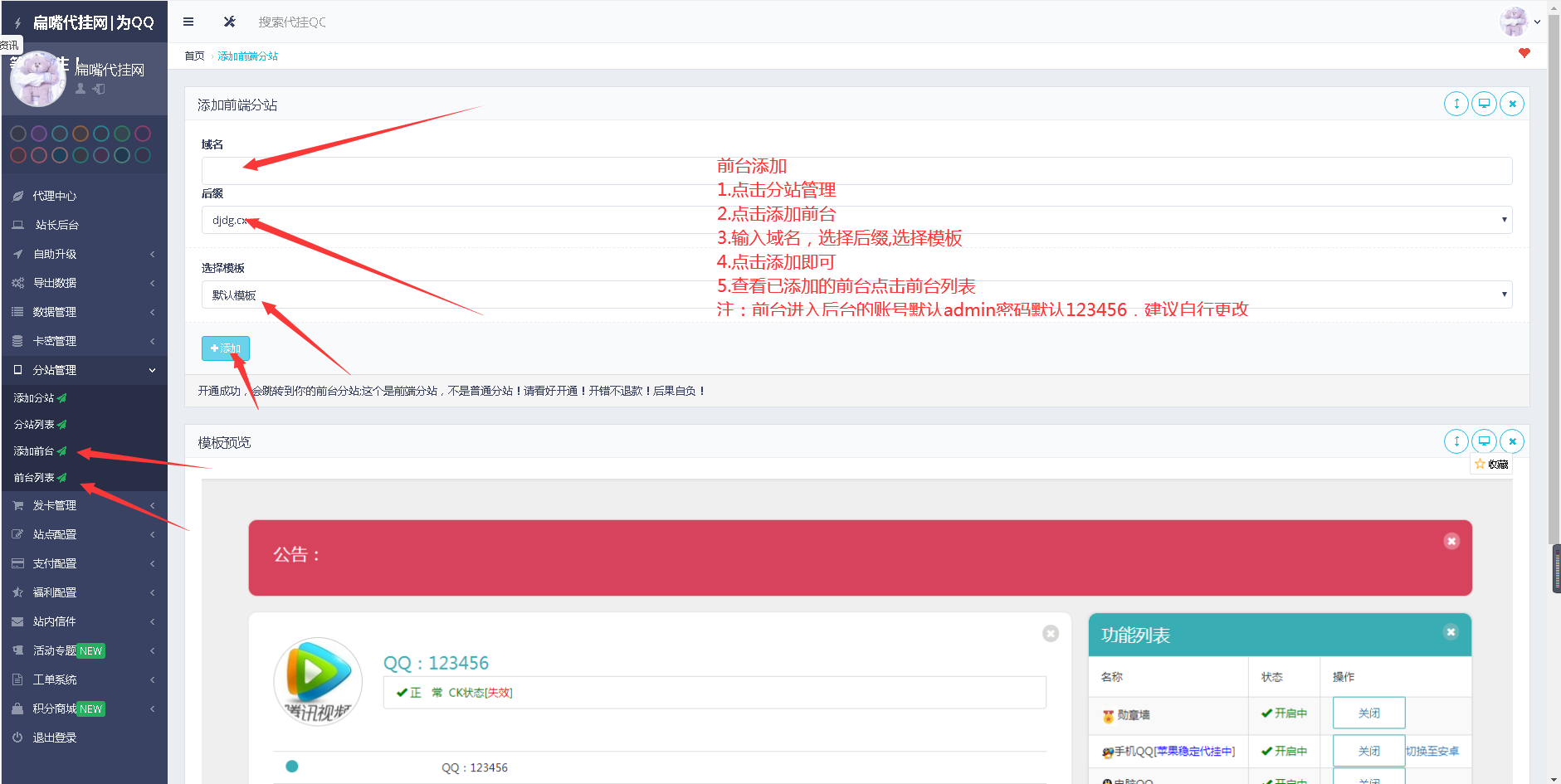Click 关闭 button for 勋章墙 row
This screenshot has width=1561, height=784.
pyautogui.click(x=1368, y=713)
